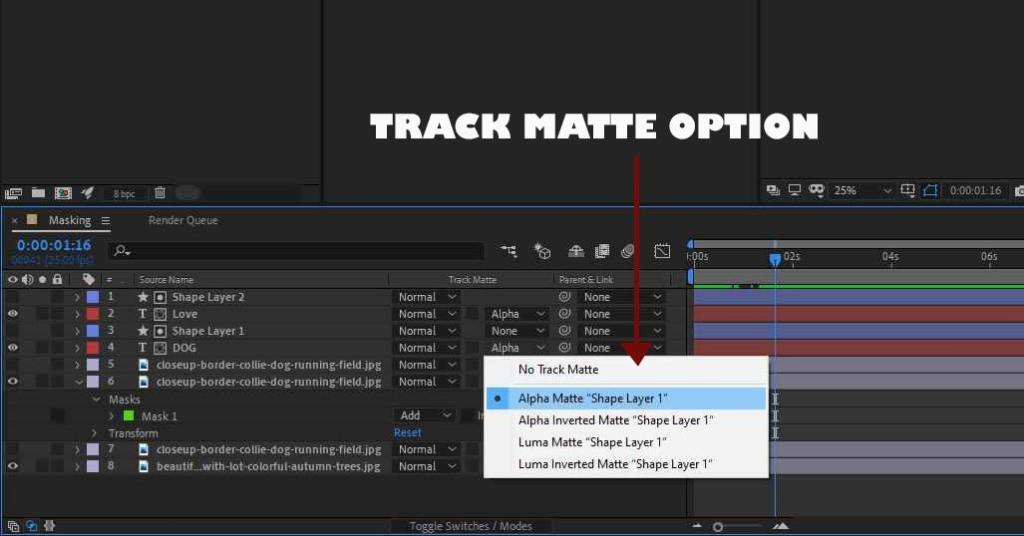This screenshot has height=536, width=1024.
Task: Open Add mask mode dropdown for Mask 1
Action: (x=426, y=415)
